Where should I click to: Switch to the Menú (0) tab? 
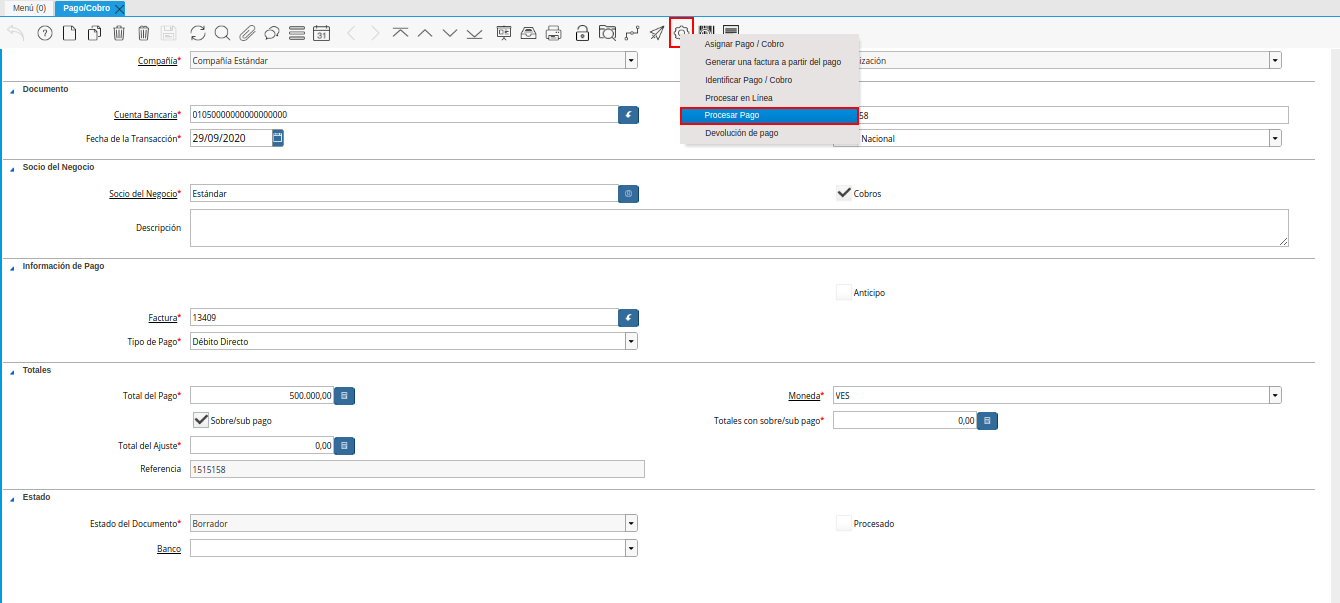coord(29,8)
